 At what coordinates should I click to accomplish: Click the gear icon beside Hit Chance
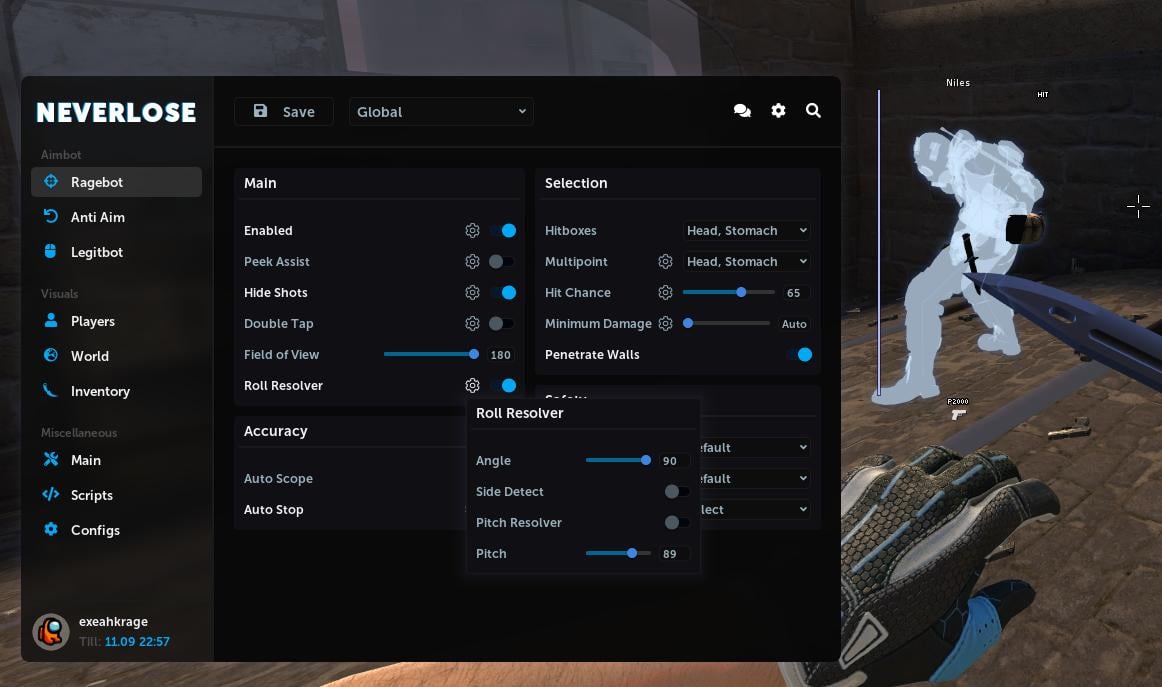[665, 293]
